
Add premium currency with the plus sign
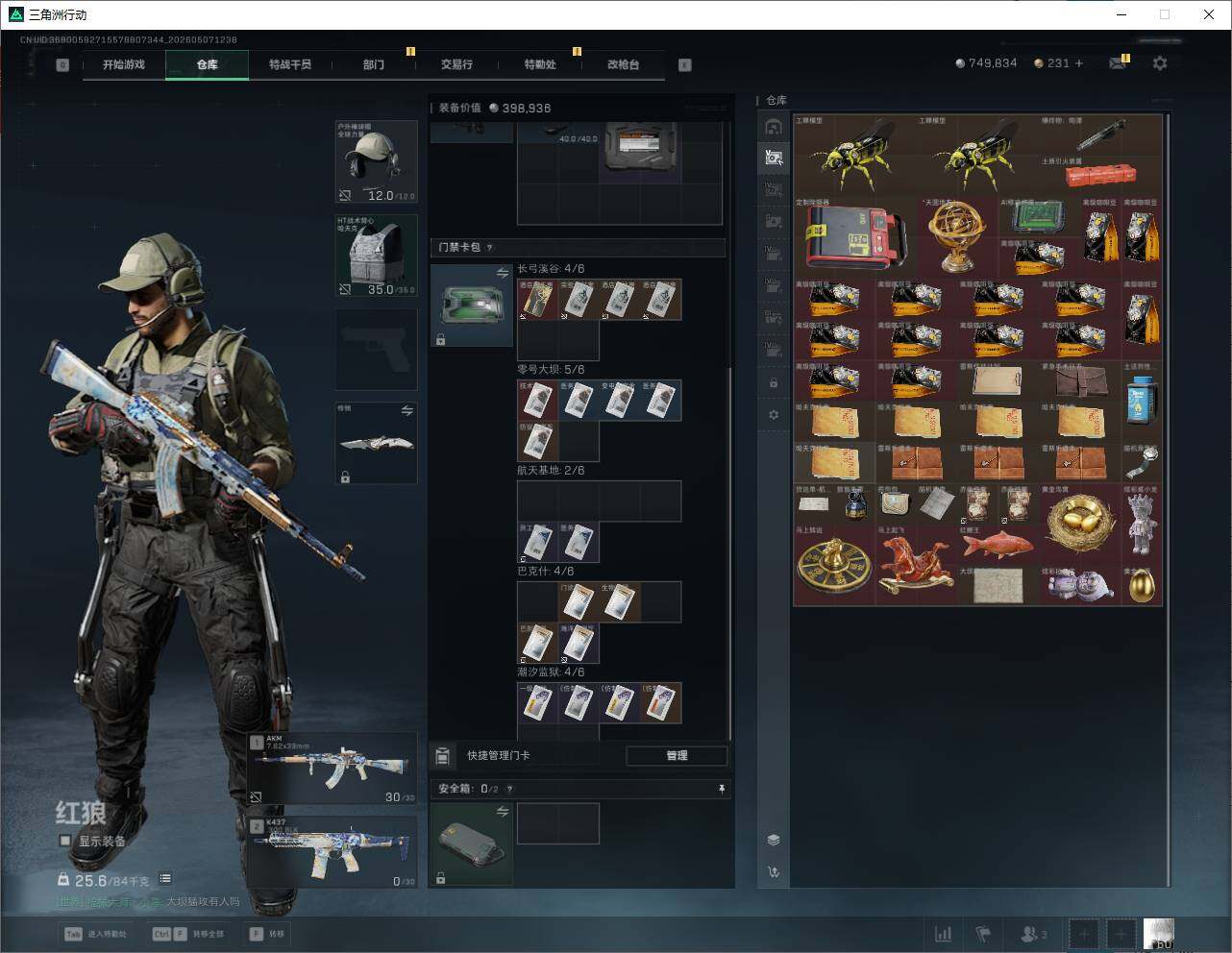pos(1079,63)
